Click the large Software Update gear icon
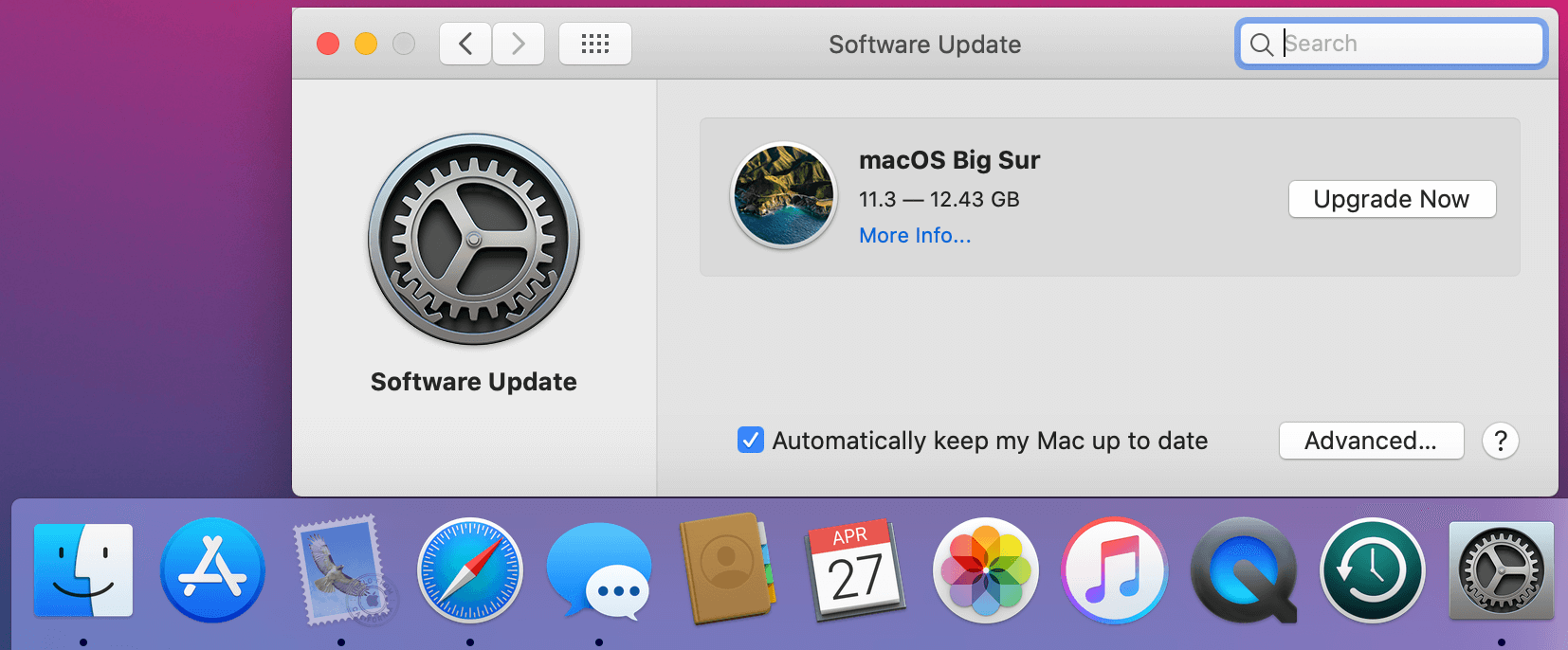Viewport: 1568px width, 650px height. coord(474,239)
